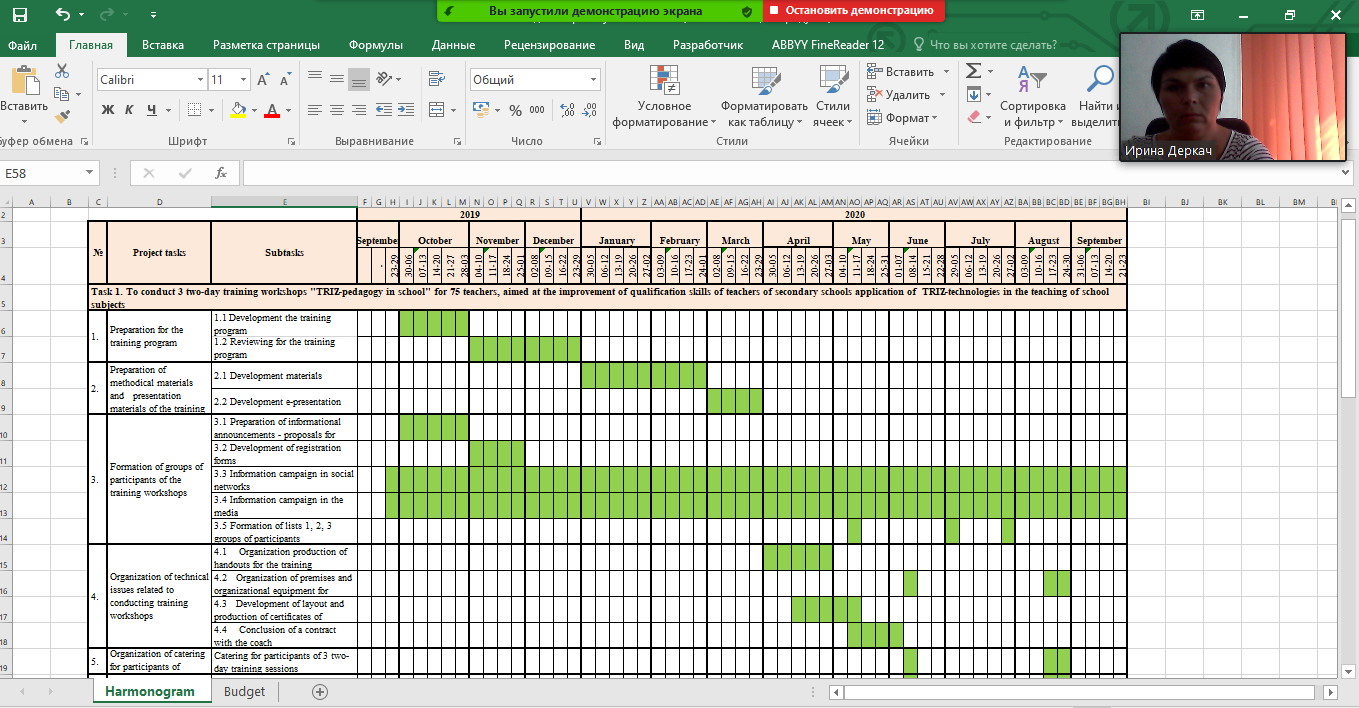Select the Format Painter brush icon
Viewport: 1359px width, 708px height.
[x=62, y=117]
